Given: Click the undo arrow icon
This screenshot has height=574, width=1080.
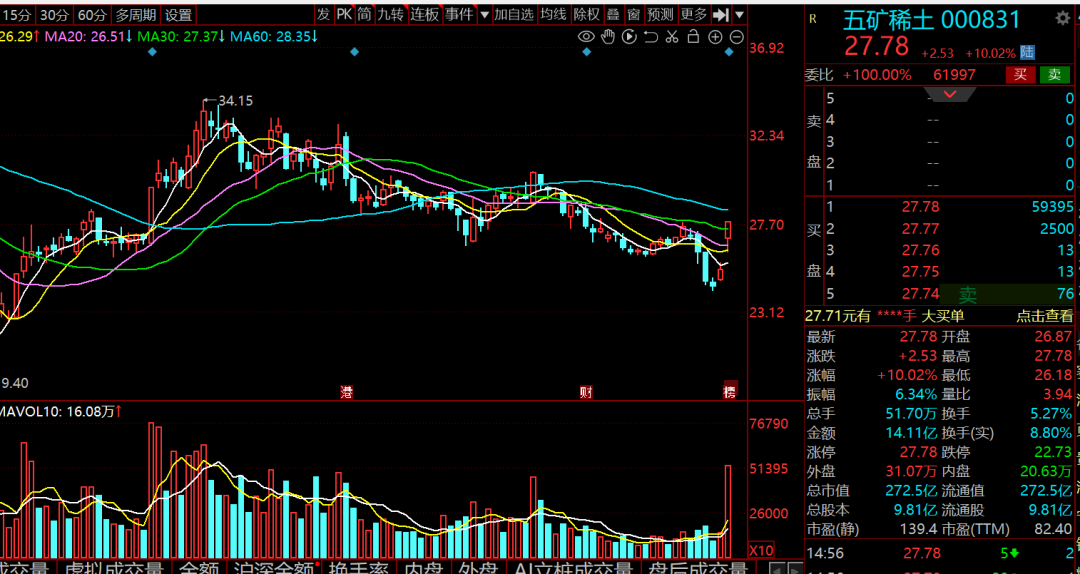Looking at the screenshot, I should (x=651, y=37).
